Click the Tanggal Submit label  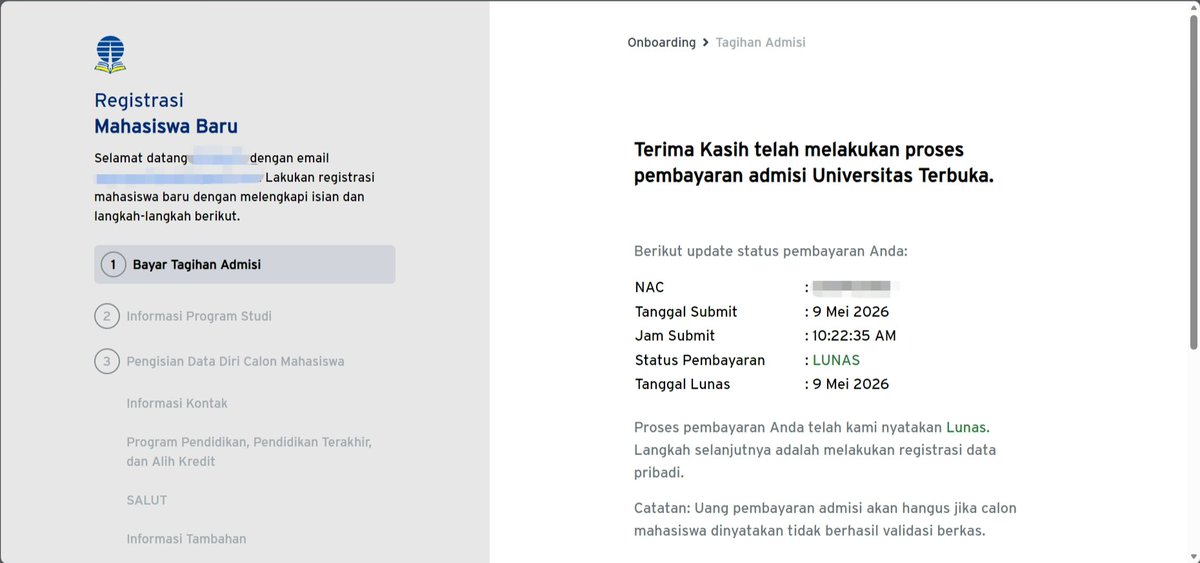688,312
